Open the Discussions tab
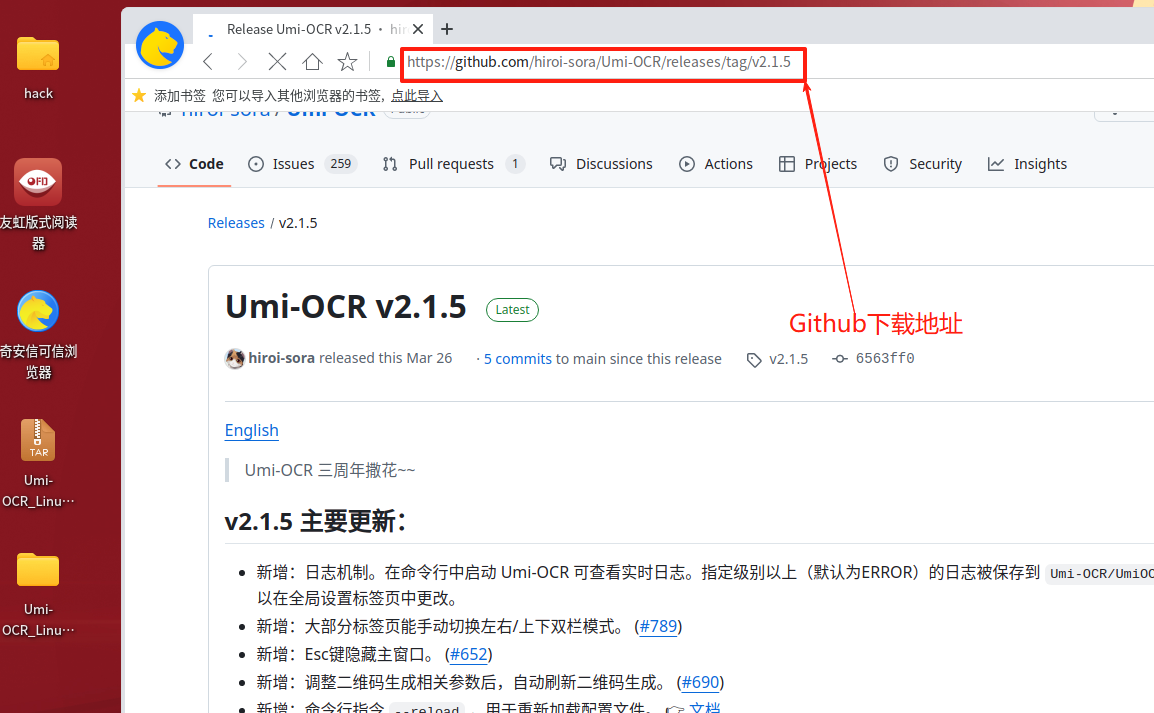 601,164
